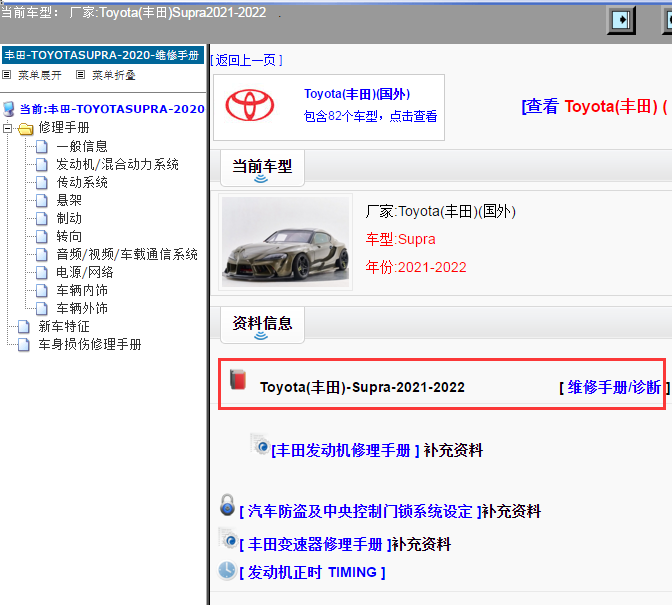Click 当前:丰田-TOYOTASUPRA-2020 root link
The height and width of the screenshot is (605, 672).
pos(112,109)
